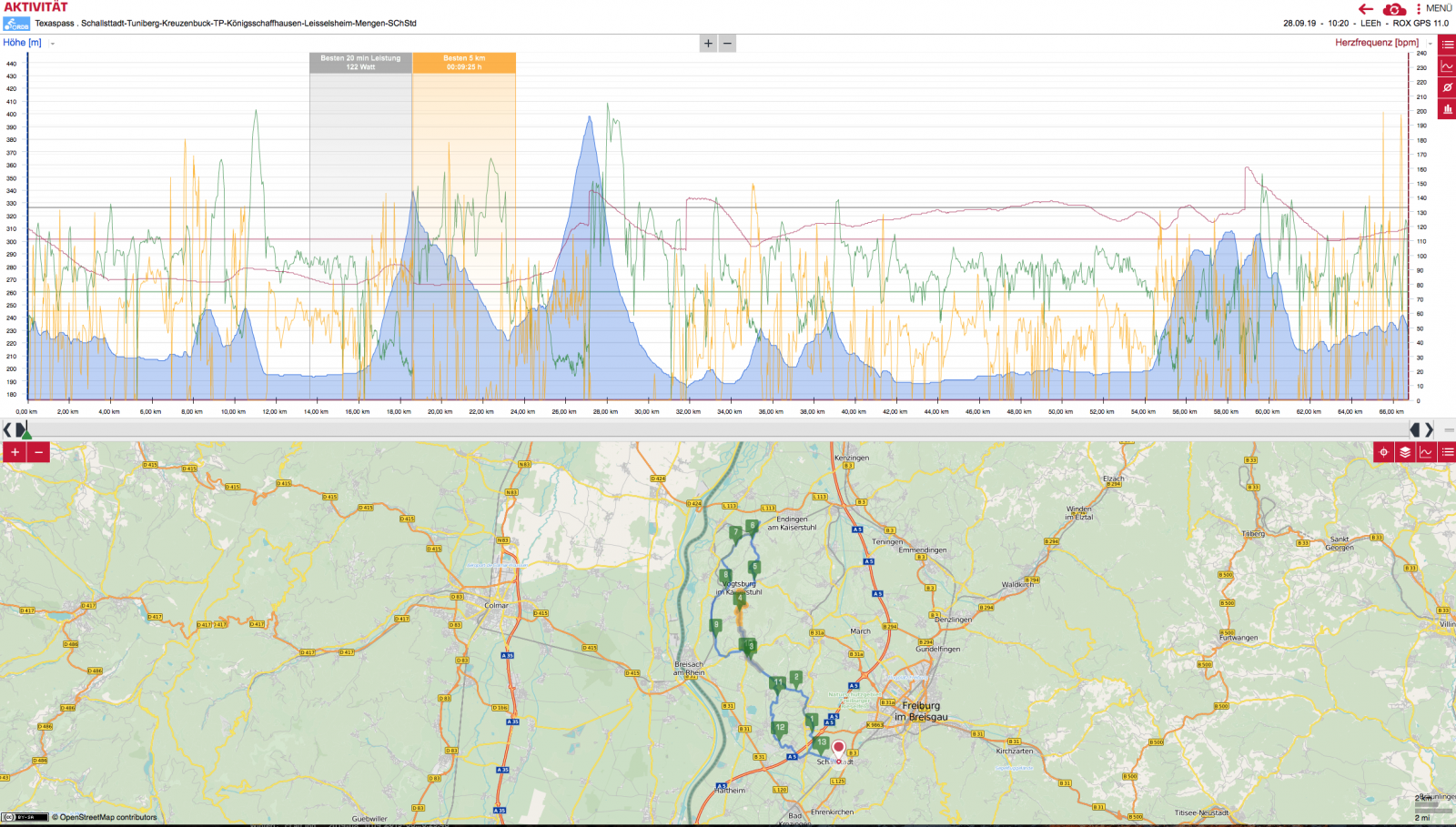Click the map zoom-out minus button
The image size is (1456, 827).
[x=38, y=452]
